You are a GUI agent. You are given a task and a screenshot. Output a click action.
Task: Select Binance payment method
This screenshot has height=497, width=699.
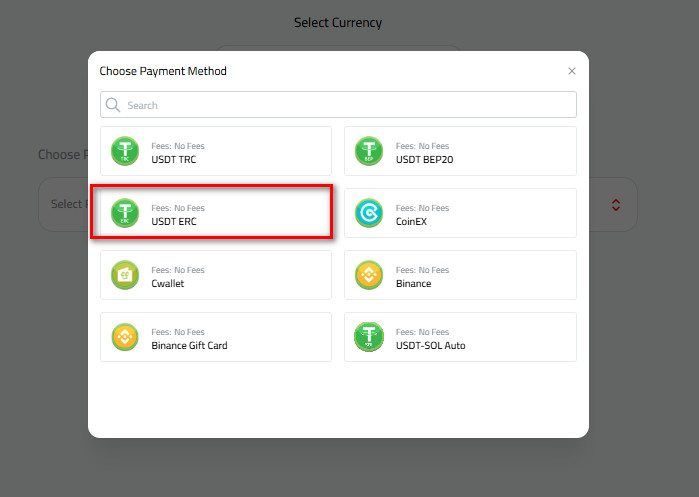[x=461, y=275]
